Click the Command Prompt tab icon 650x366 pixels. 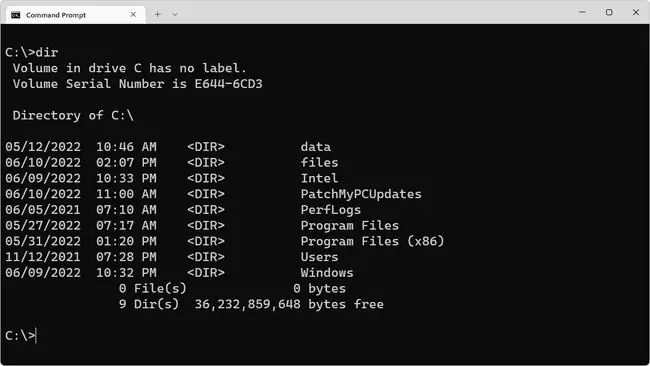16,15
